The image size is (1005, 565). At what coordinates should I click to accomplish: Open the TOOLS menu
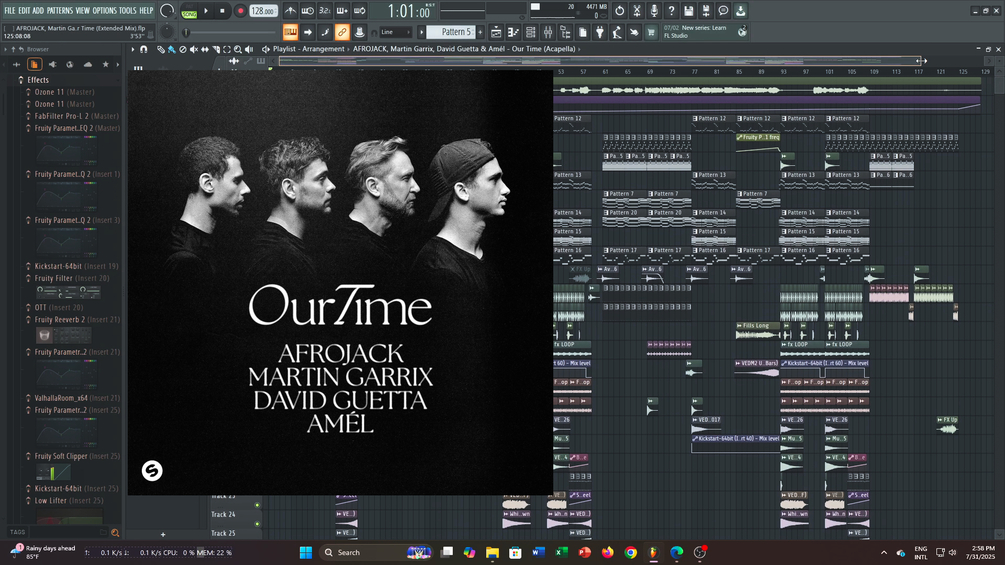(x=128, y=11)
